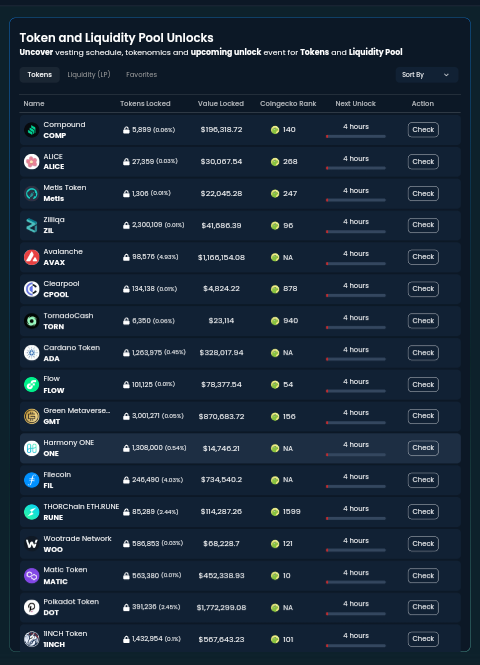Switch to the Tokens tab
Screen dimensions: 480x665
click(x=39, y=75)
